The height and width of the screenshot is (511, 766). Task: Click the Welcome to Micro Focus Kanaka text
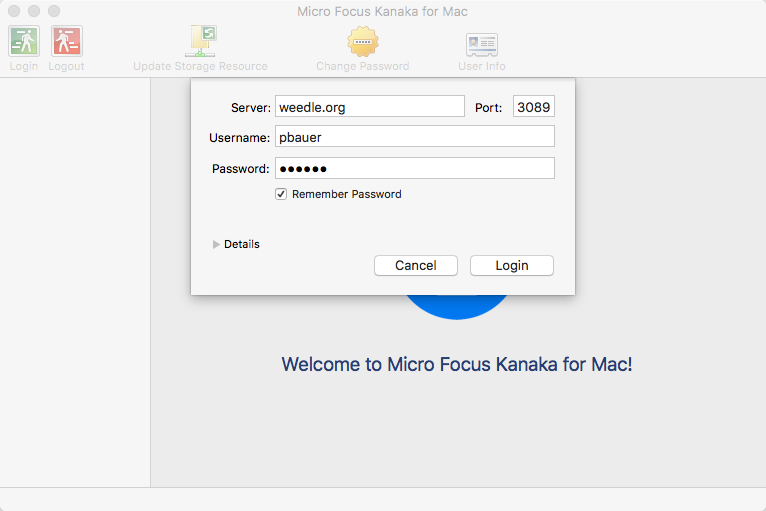457,364
